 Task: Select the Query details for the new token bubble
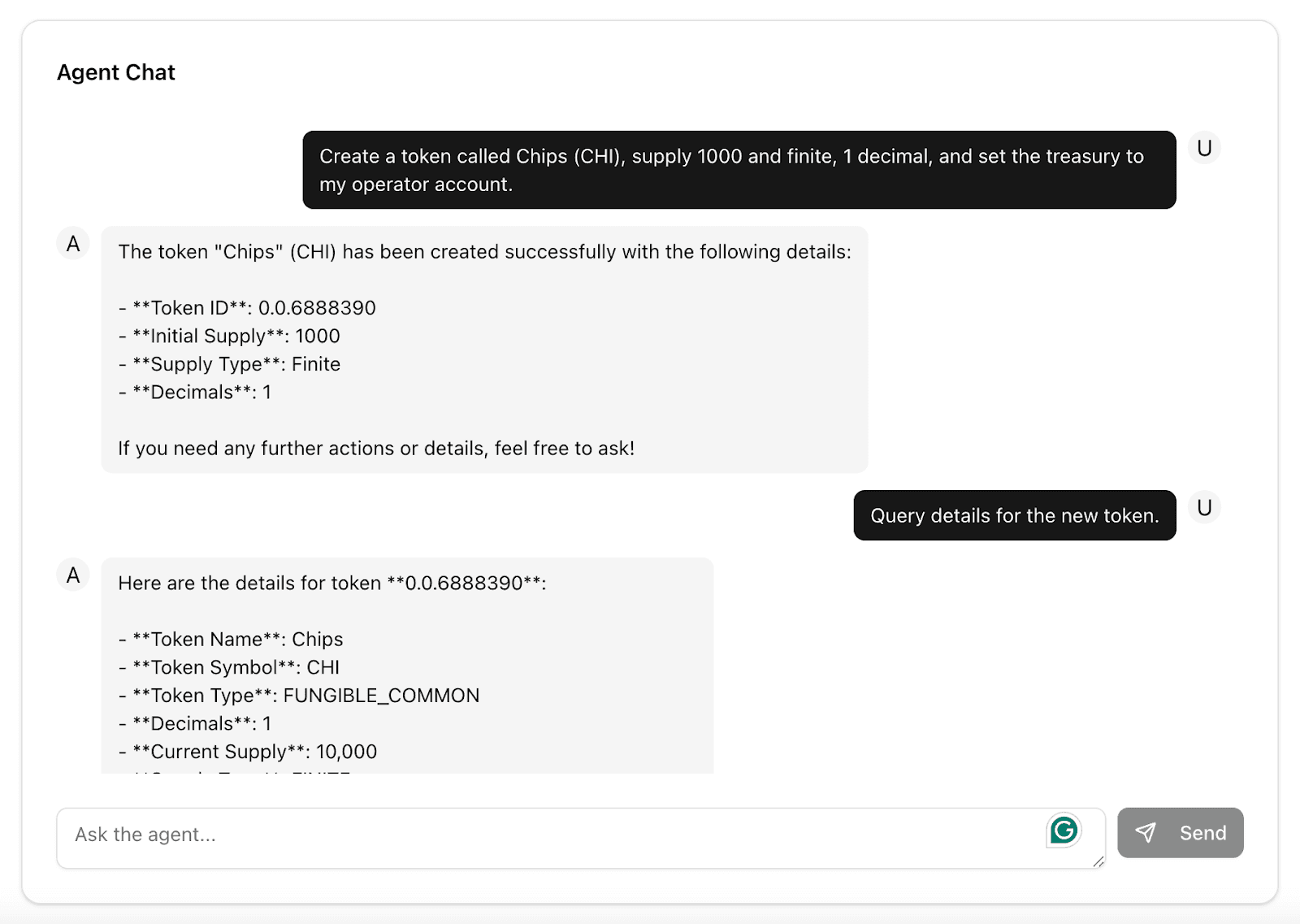(1014, 516)
